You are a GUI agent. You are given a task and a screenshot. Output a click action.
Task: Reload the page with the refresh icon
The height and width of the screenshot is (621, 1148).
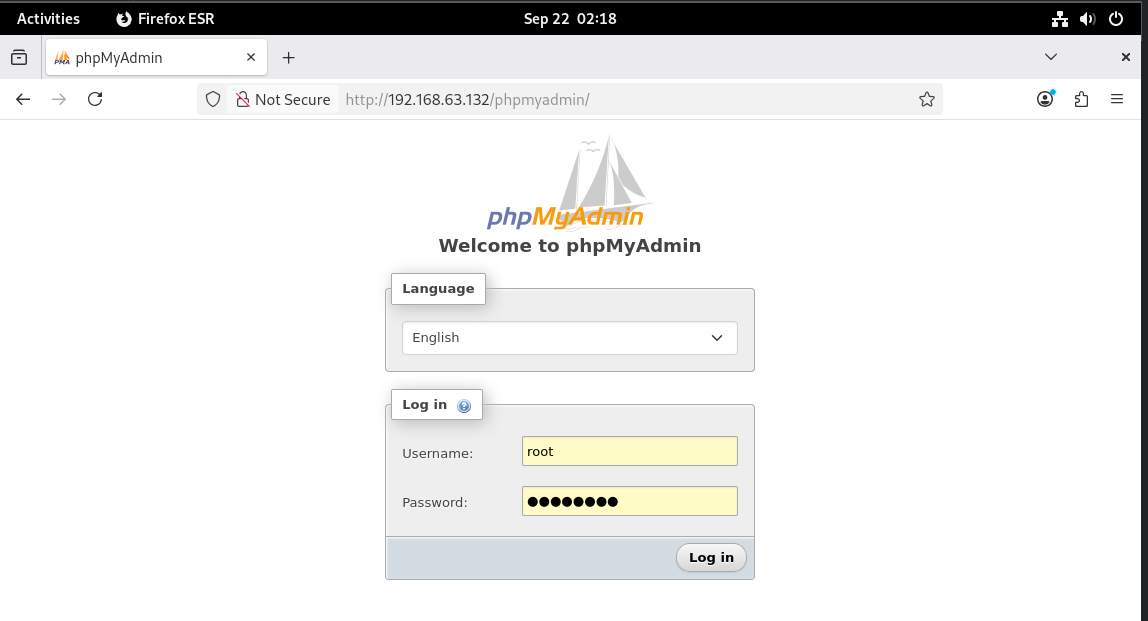click(95, 99)
